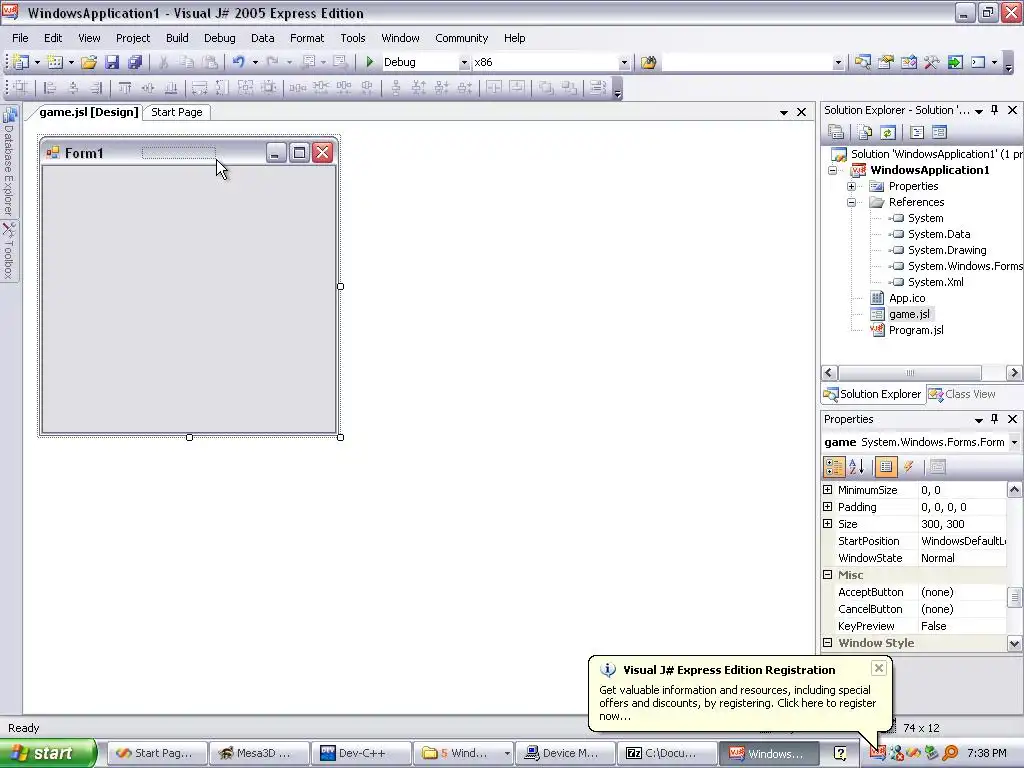Switch to the Start Page tab
The image size is (1024, 768).
[177, 112]
